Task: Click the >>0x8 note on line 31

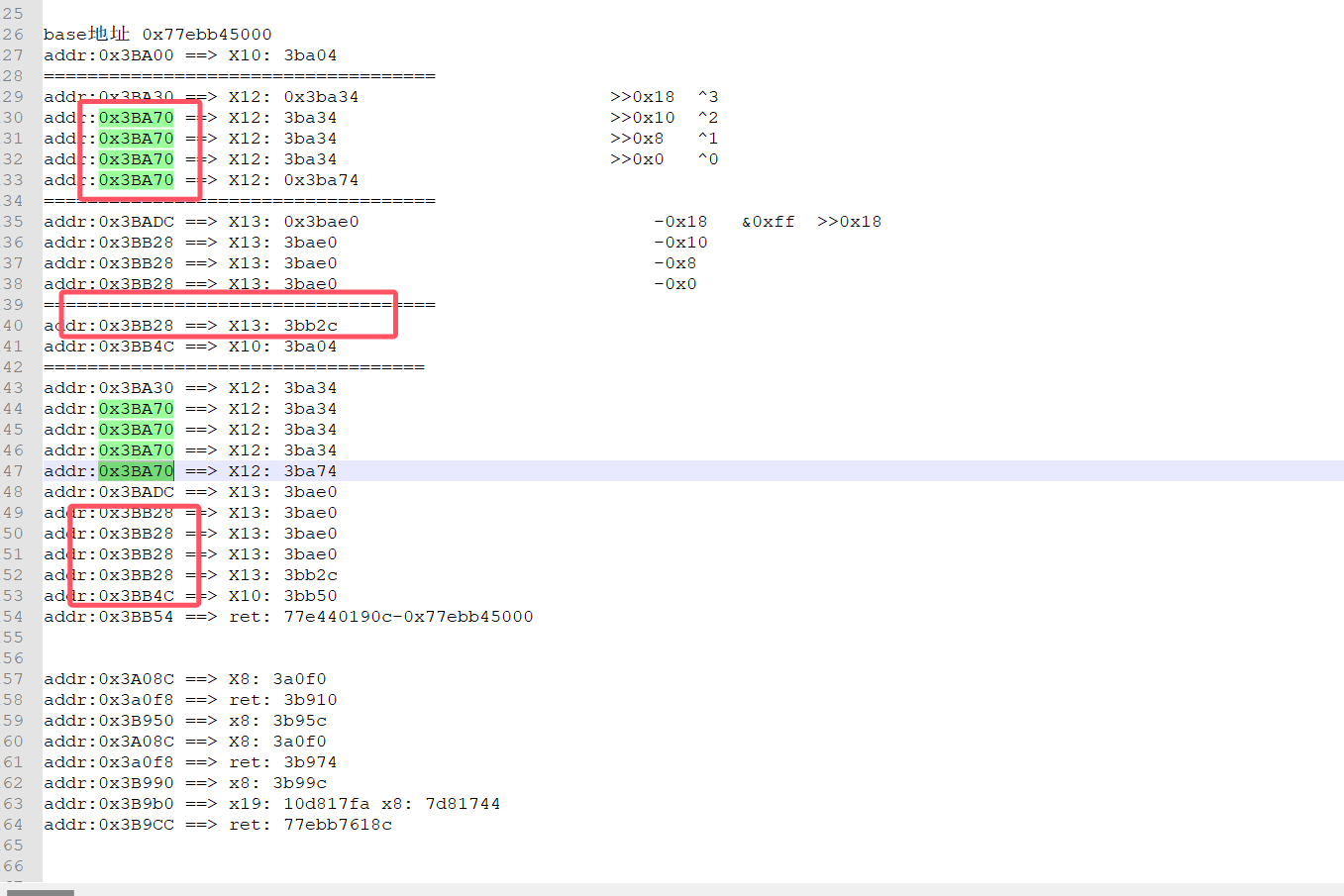Action: coord(637,139)
